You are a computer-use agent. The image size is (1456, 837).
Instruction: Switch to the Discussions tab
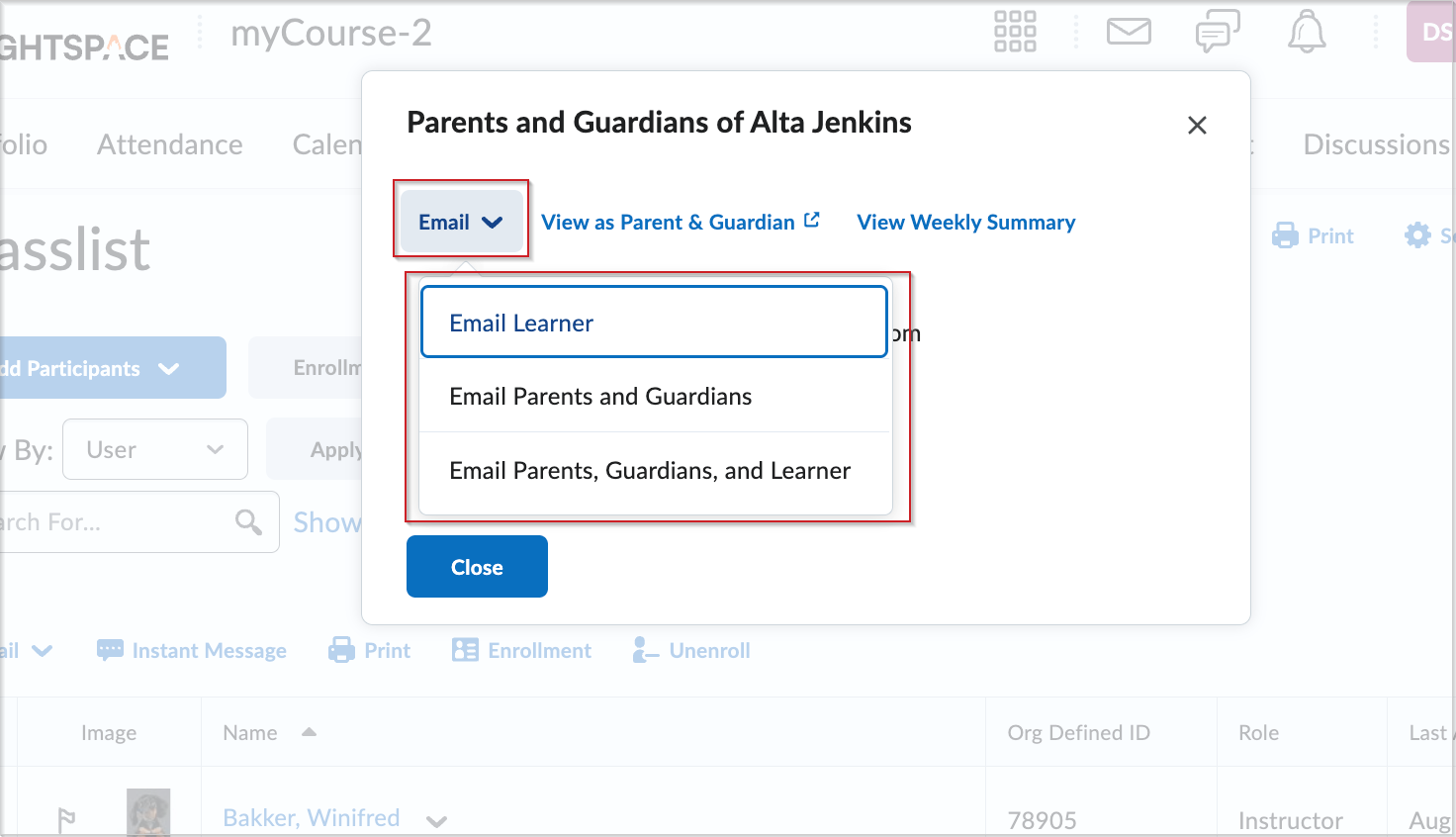tap(1377, 144)
